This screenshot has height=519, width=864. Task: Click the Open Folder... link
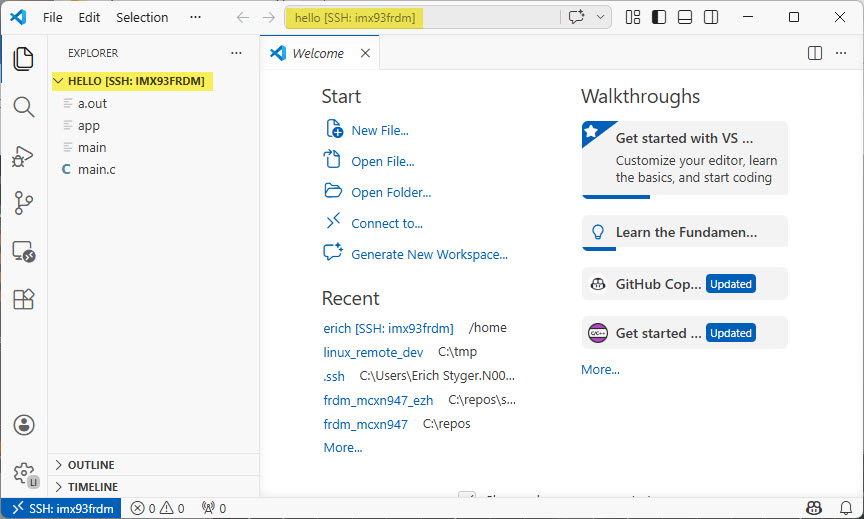(x=391, y=192)
